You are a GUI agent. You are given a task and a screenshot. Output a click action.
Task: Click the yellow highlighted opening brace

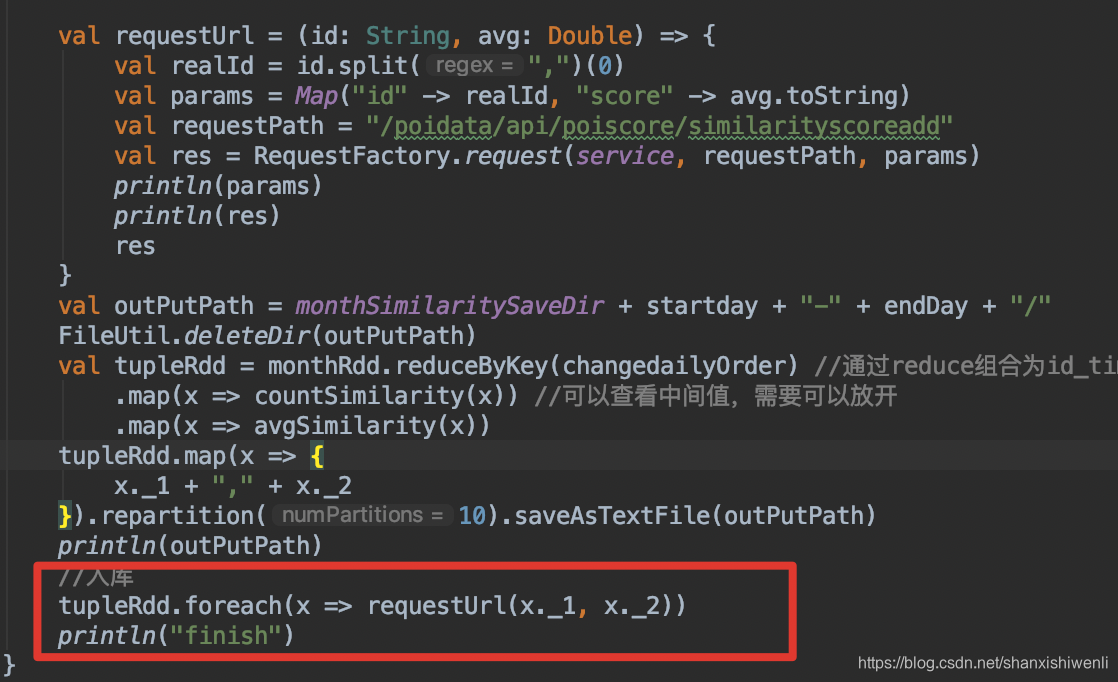[318, 455]
